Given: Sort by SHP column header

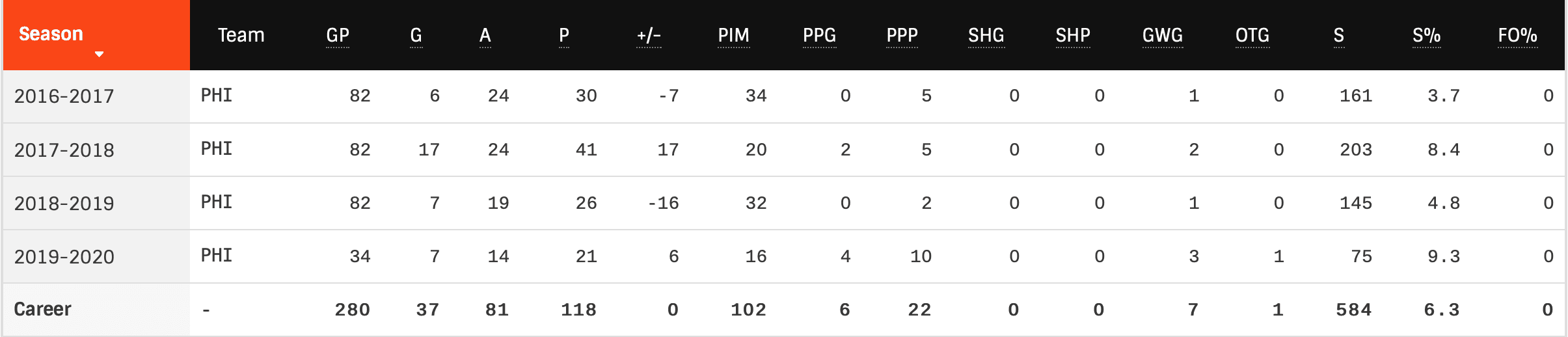Looking at the screenshot, I should pyautogui.click(x=1073, y=35).
